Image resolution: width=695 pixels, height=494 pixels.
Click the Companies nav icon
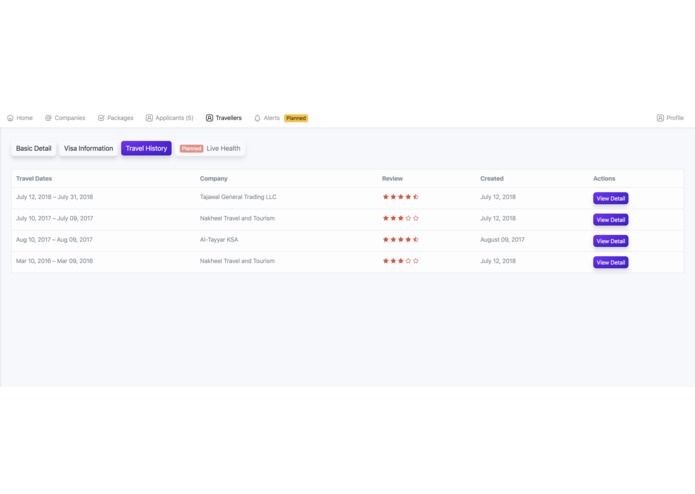coord(48,118)
